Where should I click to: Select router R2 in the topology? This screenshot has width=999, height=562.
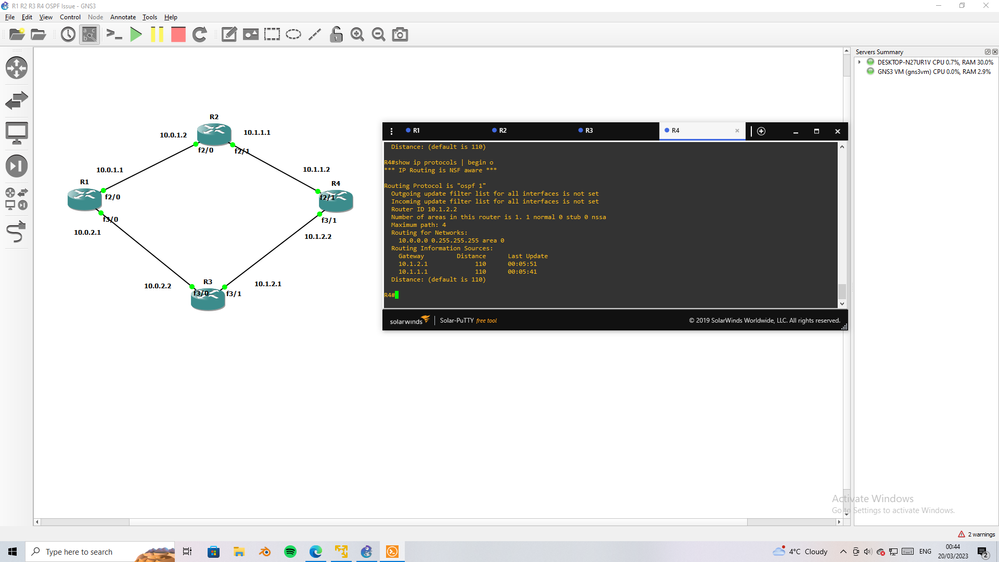pos(214,134)
